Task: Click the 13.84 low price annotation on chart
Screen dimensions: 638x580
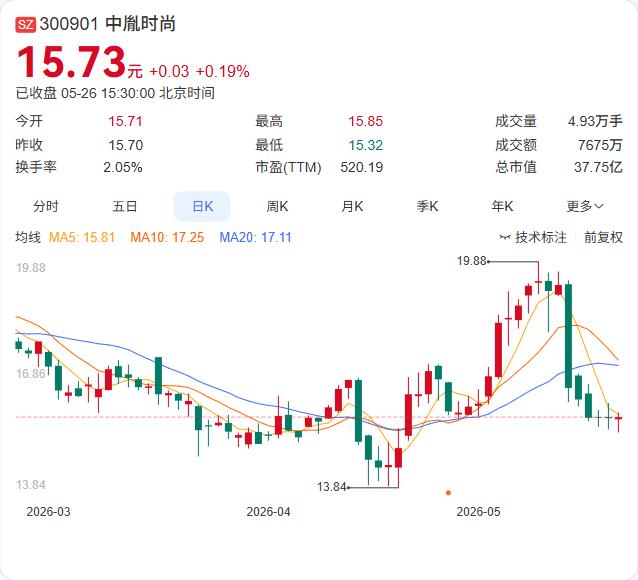Action: click(x=332, y=487)
